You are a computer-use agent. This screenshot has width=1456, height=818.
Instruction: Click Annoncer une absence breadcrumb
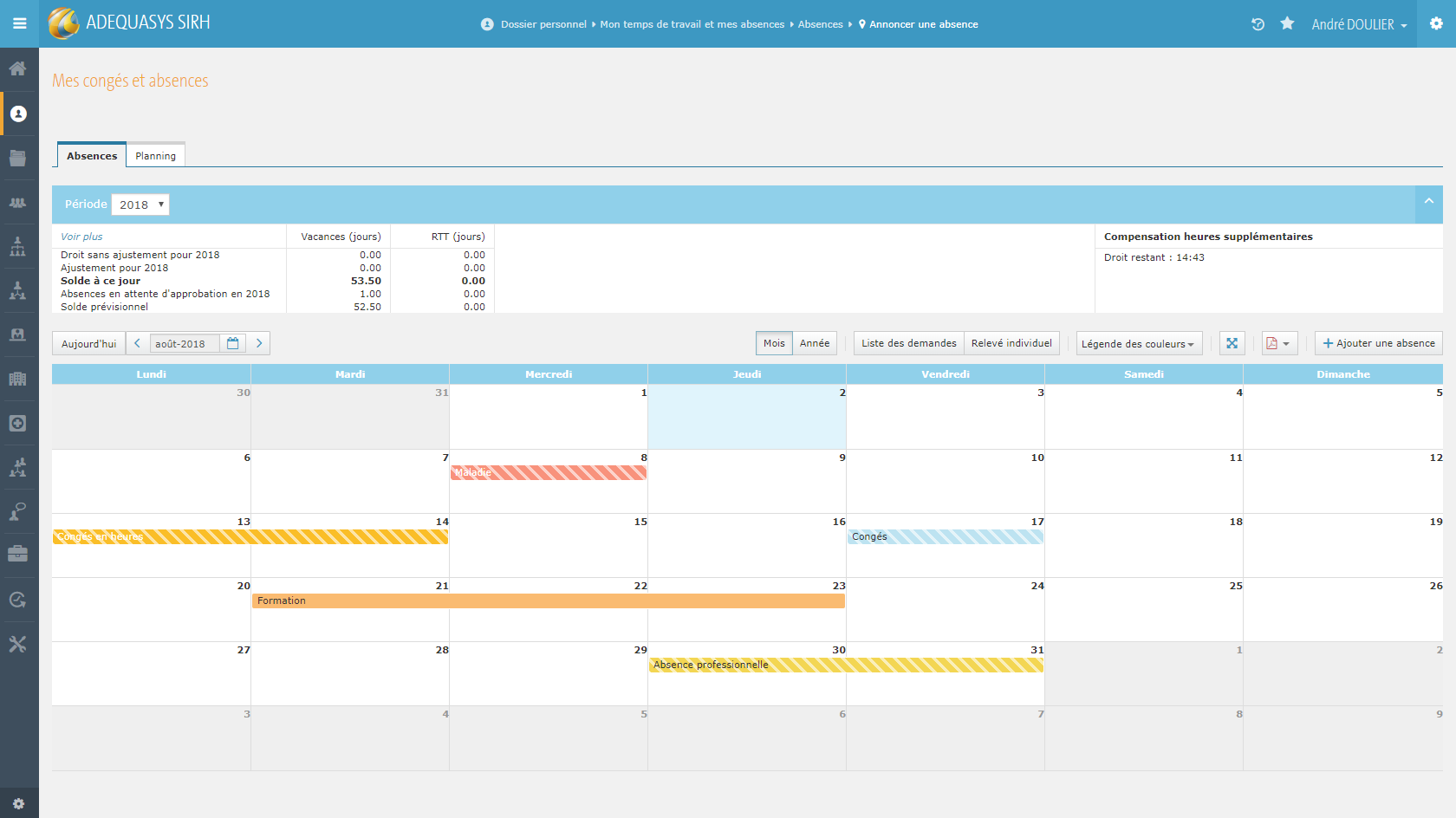923,24
